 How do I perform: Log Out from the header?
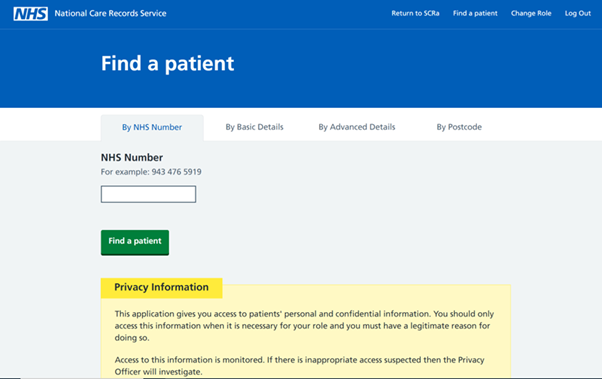click(x=577, y=13)
